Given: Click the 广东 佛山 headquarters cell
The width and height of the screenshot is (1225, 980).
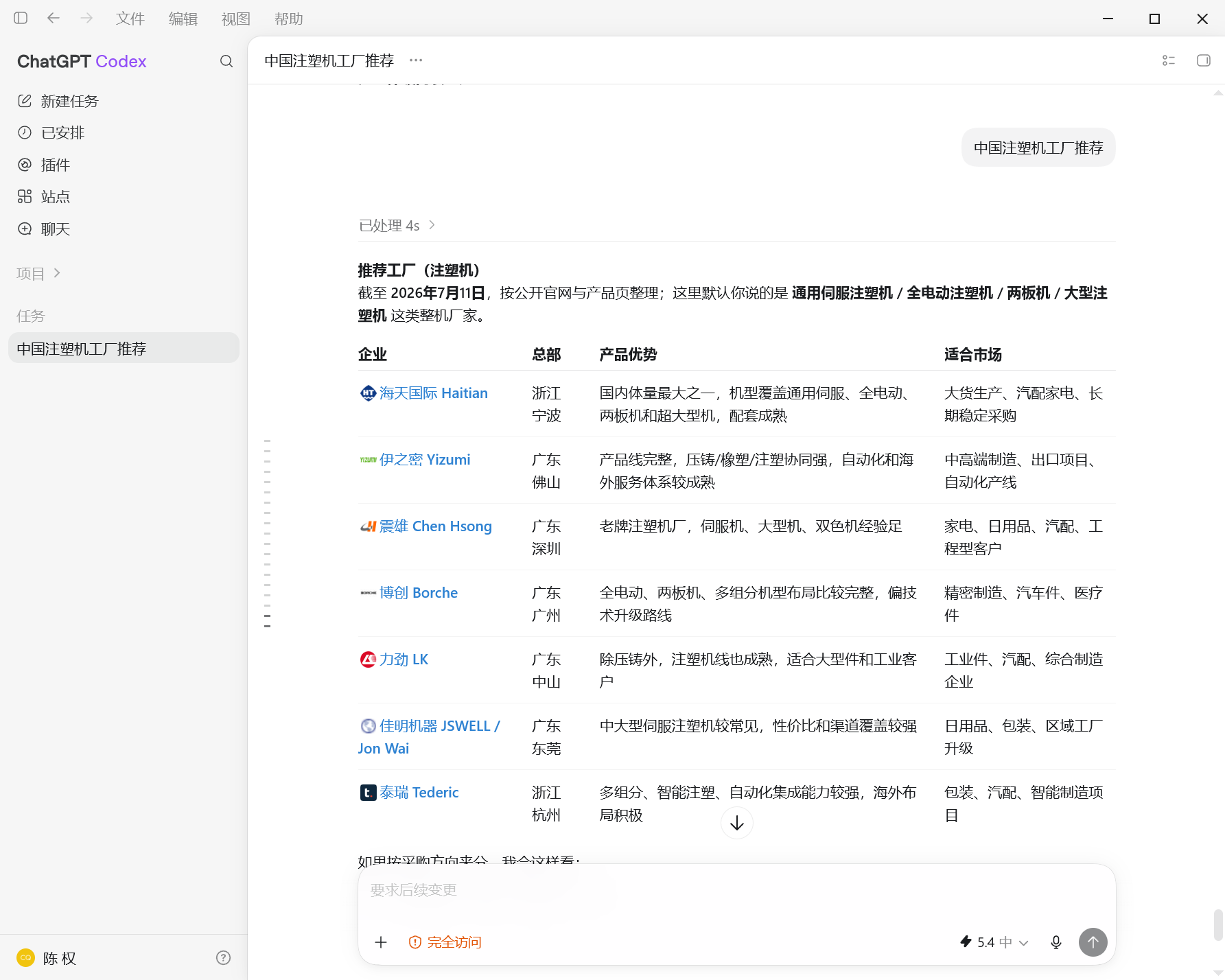Looking at the screenshot, I should pyautogui.click(x=546, y=471).
